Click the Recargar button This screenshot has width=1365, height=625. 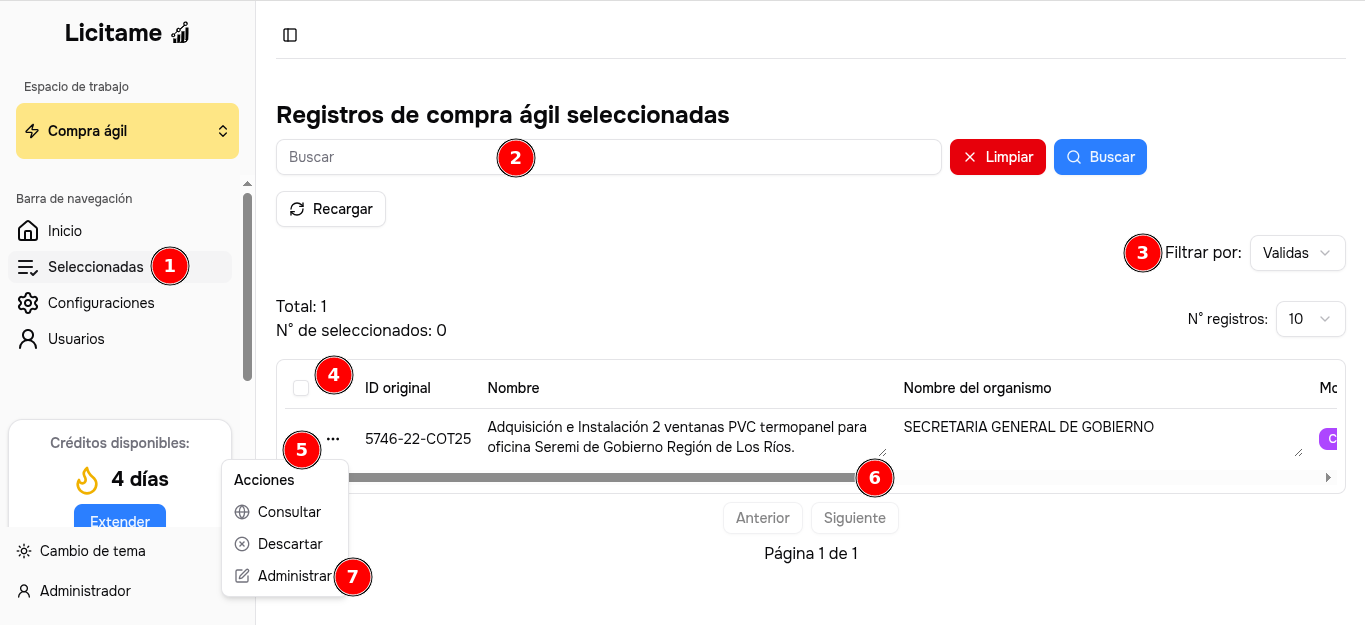(331, 209)
